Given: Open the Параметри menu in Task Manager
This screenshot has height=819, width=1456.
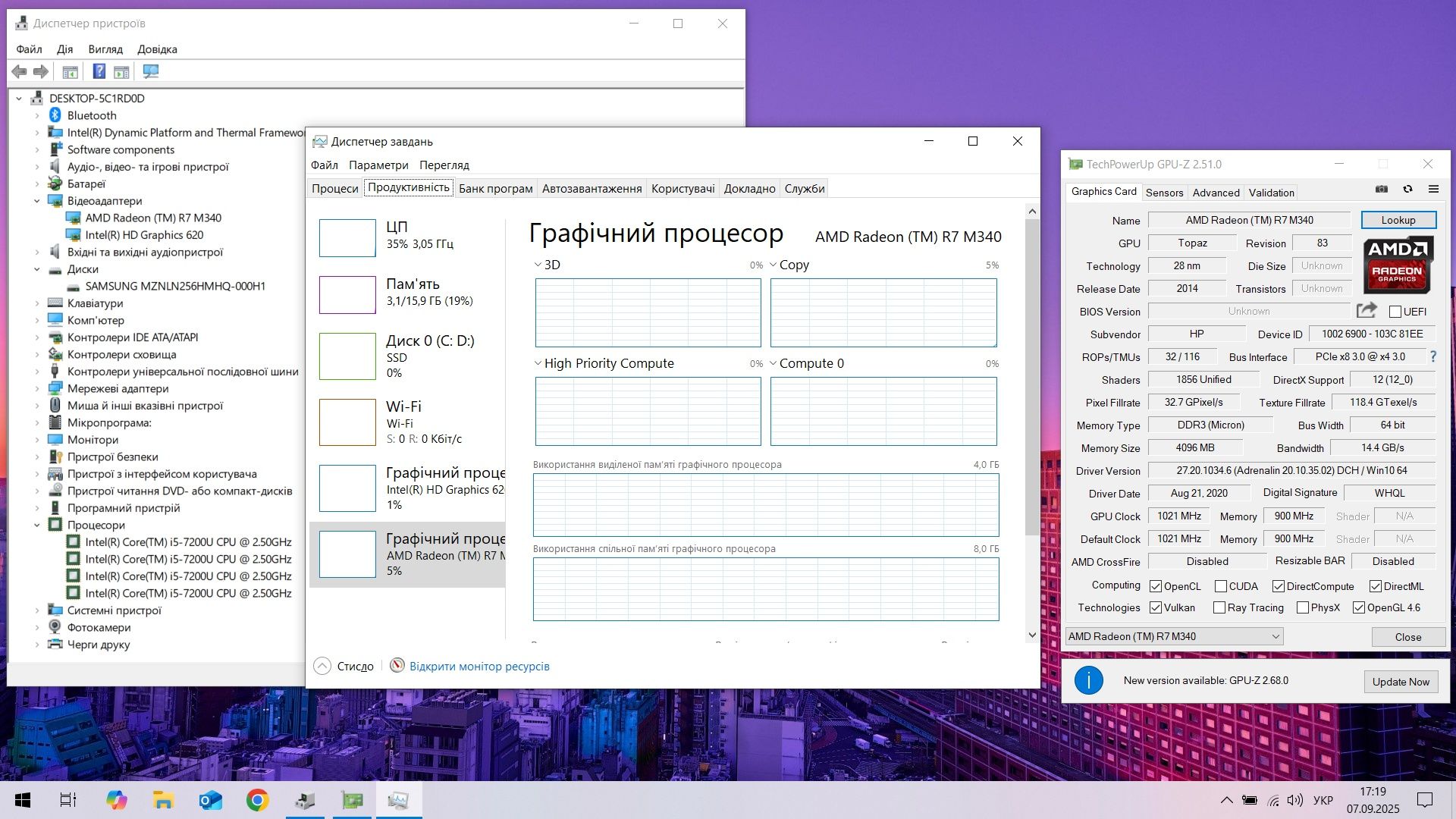Looking at the screenshot, I should [x=378, y=165].
